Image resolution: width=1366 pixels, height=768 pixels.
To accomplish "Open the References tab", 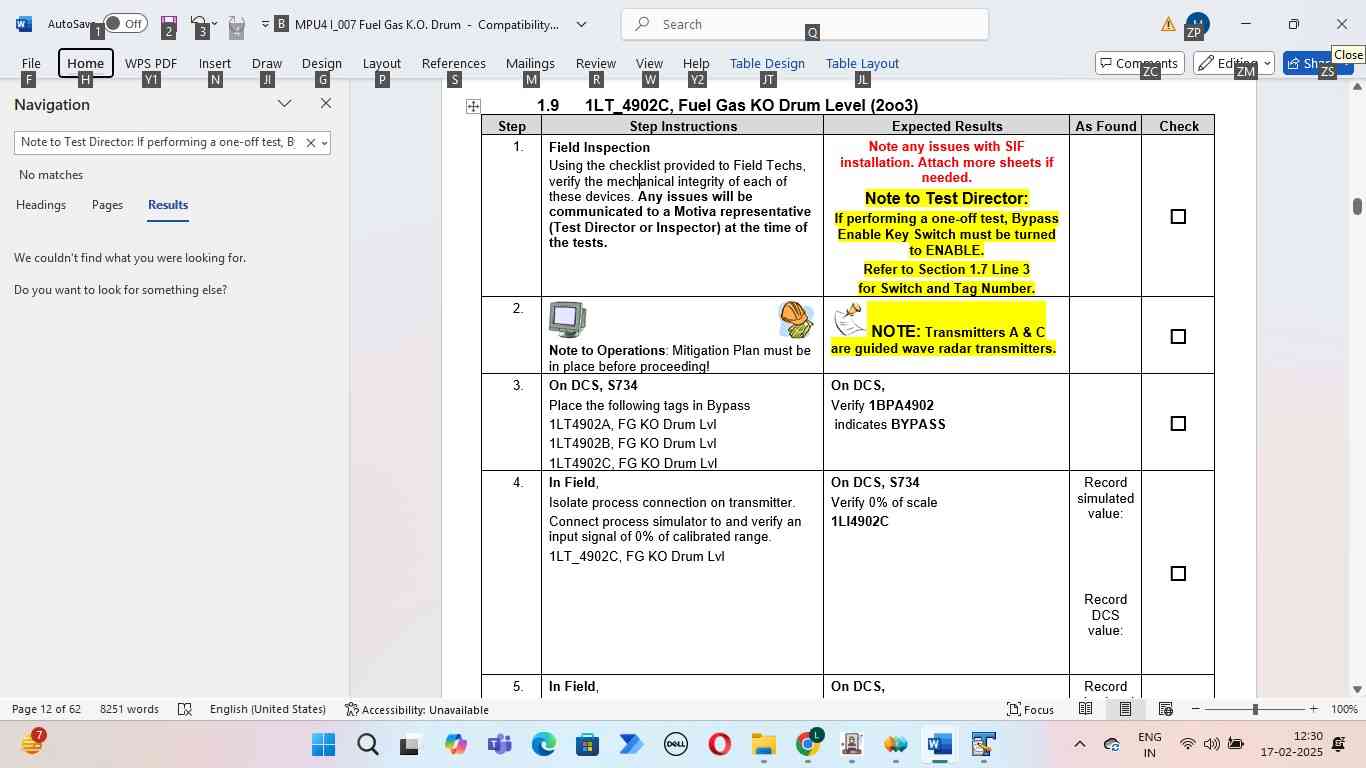I will 454,63.
